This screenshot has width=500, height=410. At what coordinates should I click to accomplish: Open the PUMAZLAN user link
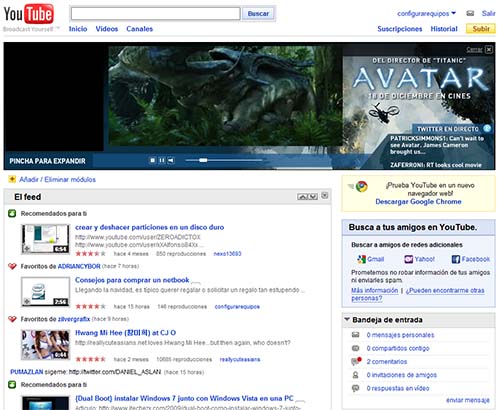click(x=27, y=372)
